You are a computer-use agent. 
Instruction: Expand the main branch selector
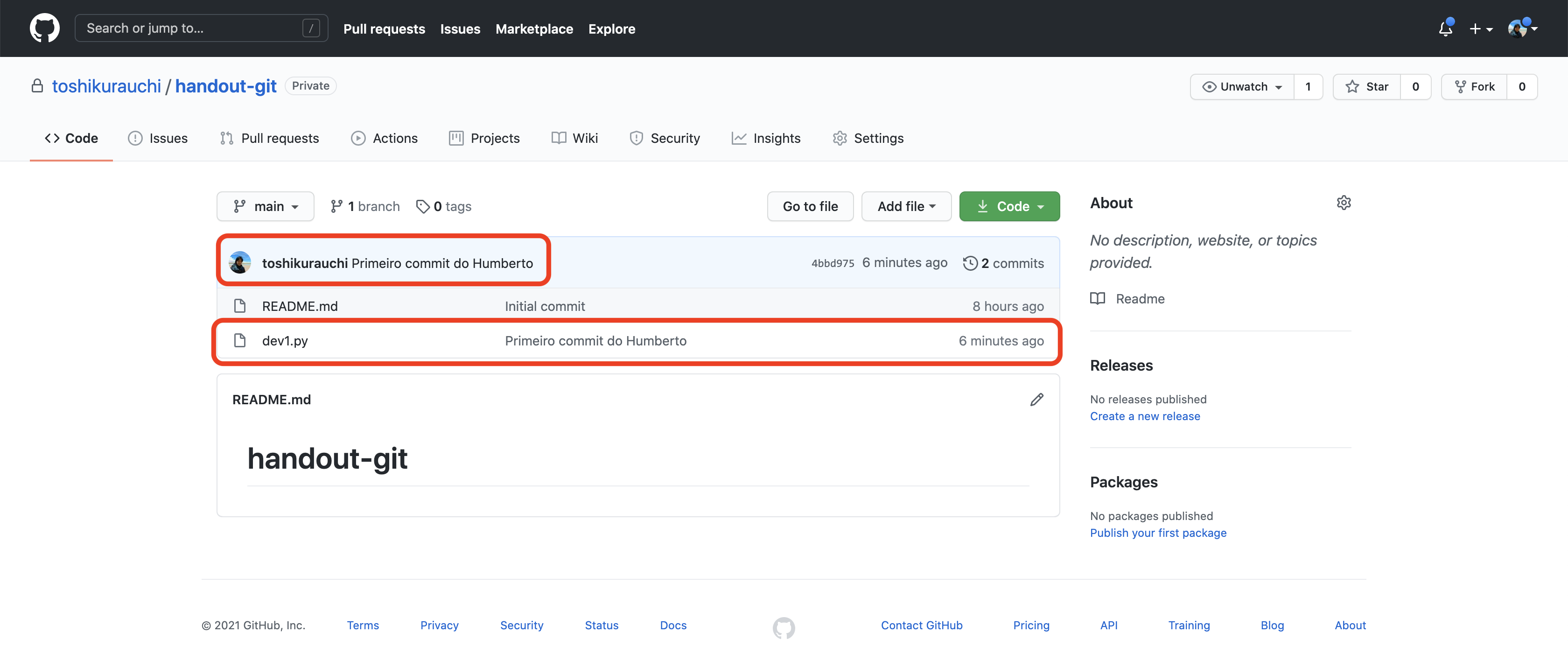[x=266, y=206]
